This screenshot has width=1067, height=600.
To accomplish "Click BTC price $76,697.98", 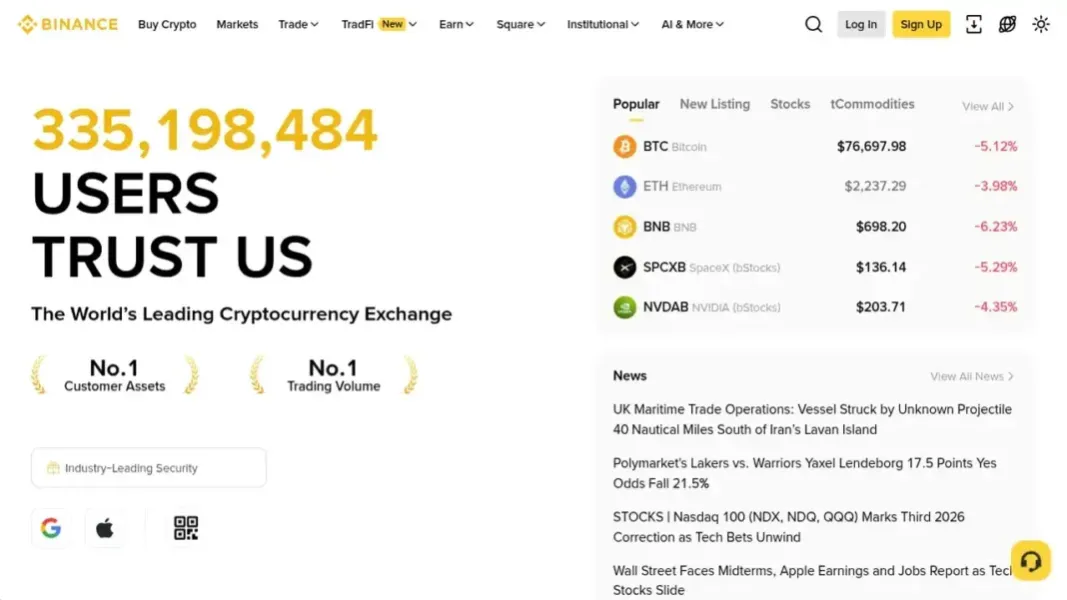I will pos(871,146).
